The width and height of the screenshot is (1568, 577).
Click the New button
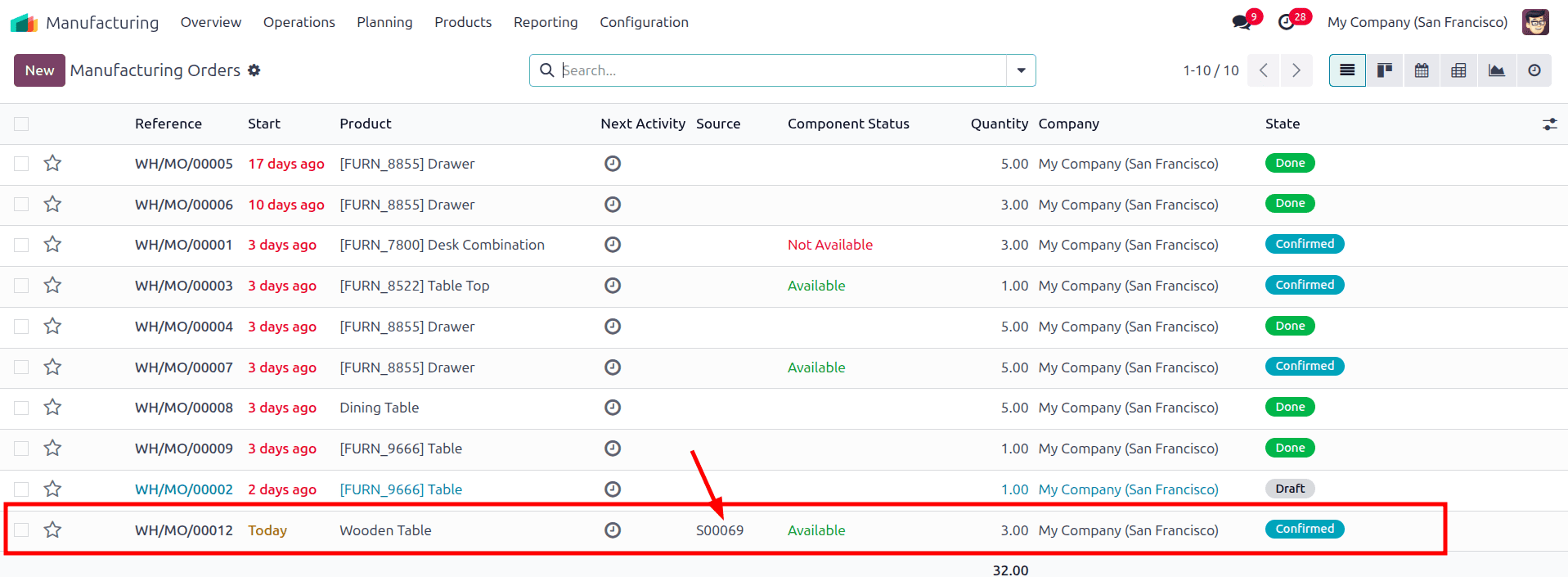tap(39, 70)
